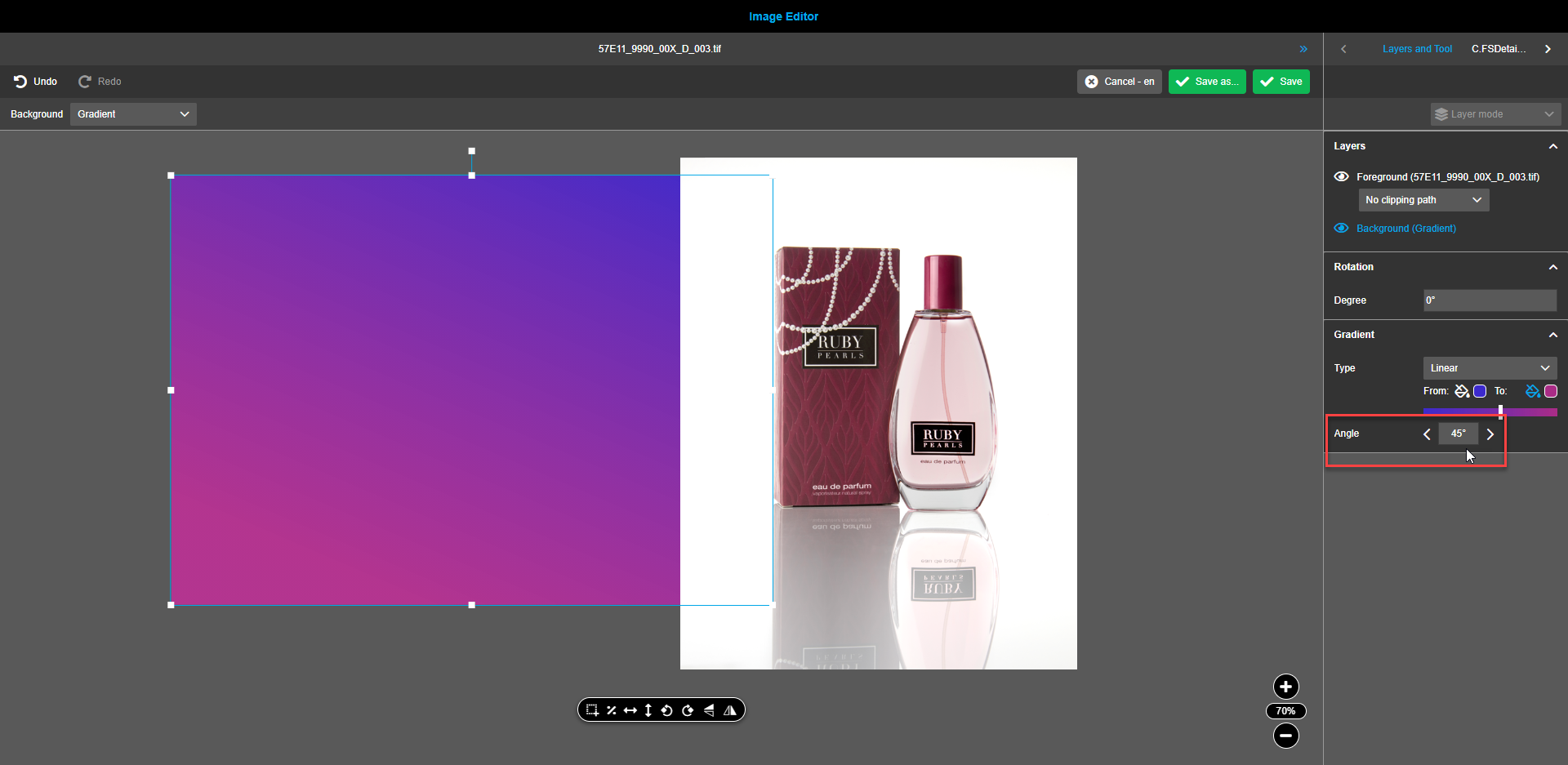Open the Resize by percentage tool

tap(611, 709)
